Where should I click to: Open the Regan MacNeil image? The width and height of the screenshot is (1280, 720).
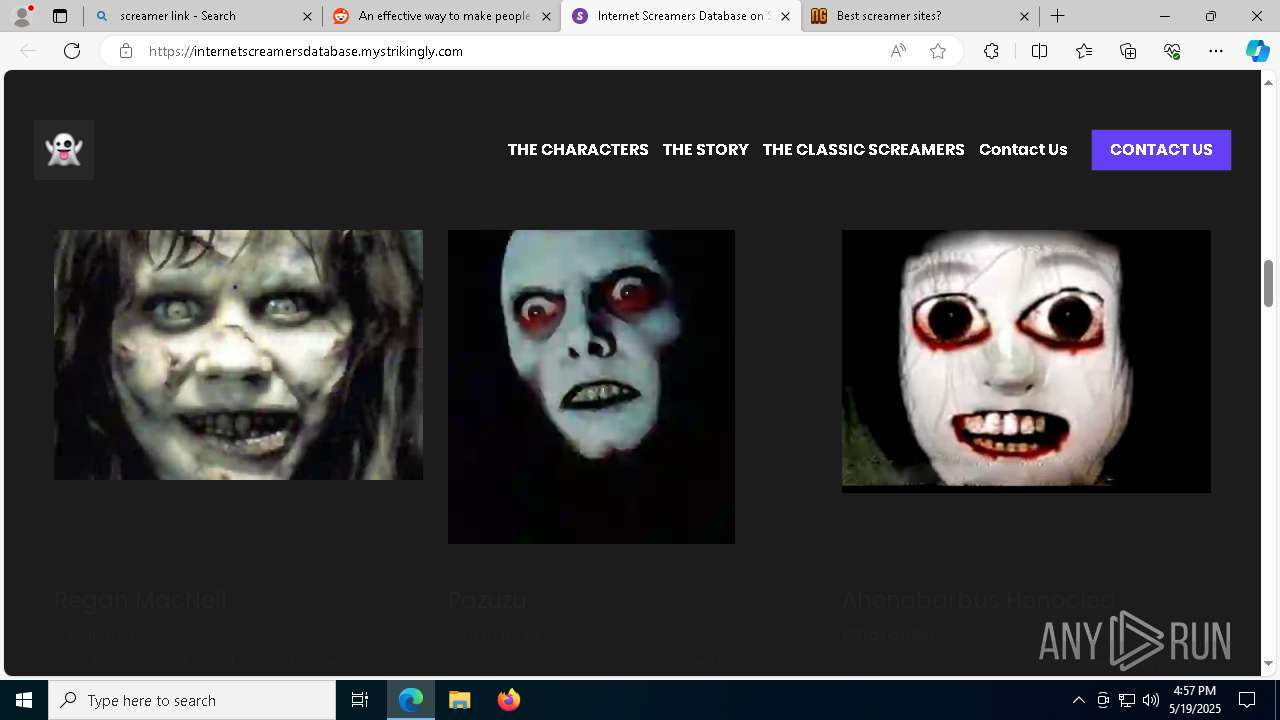click(x=238, y=355)
